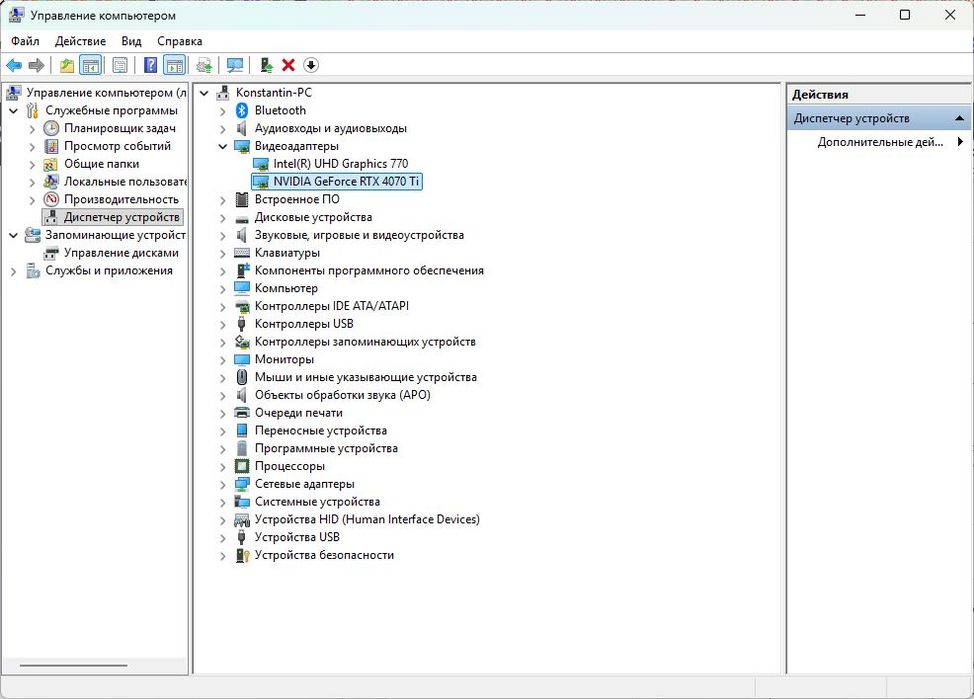Click the Аудиовходы и аудиовыходы speaker icon
This screenshot has height=699, width=974.
(242, 129)
